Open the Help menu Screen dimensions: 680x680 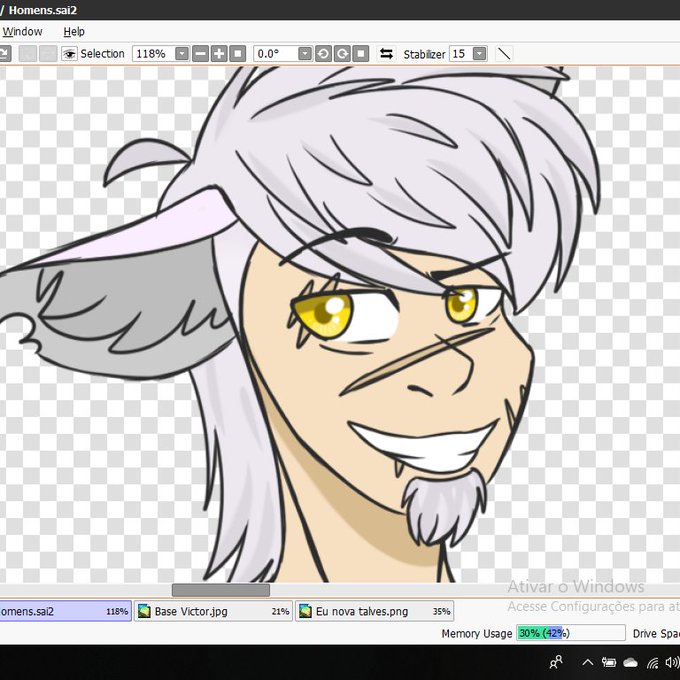[x=74, y=32]
